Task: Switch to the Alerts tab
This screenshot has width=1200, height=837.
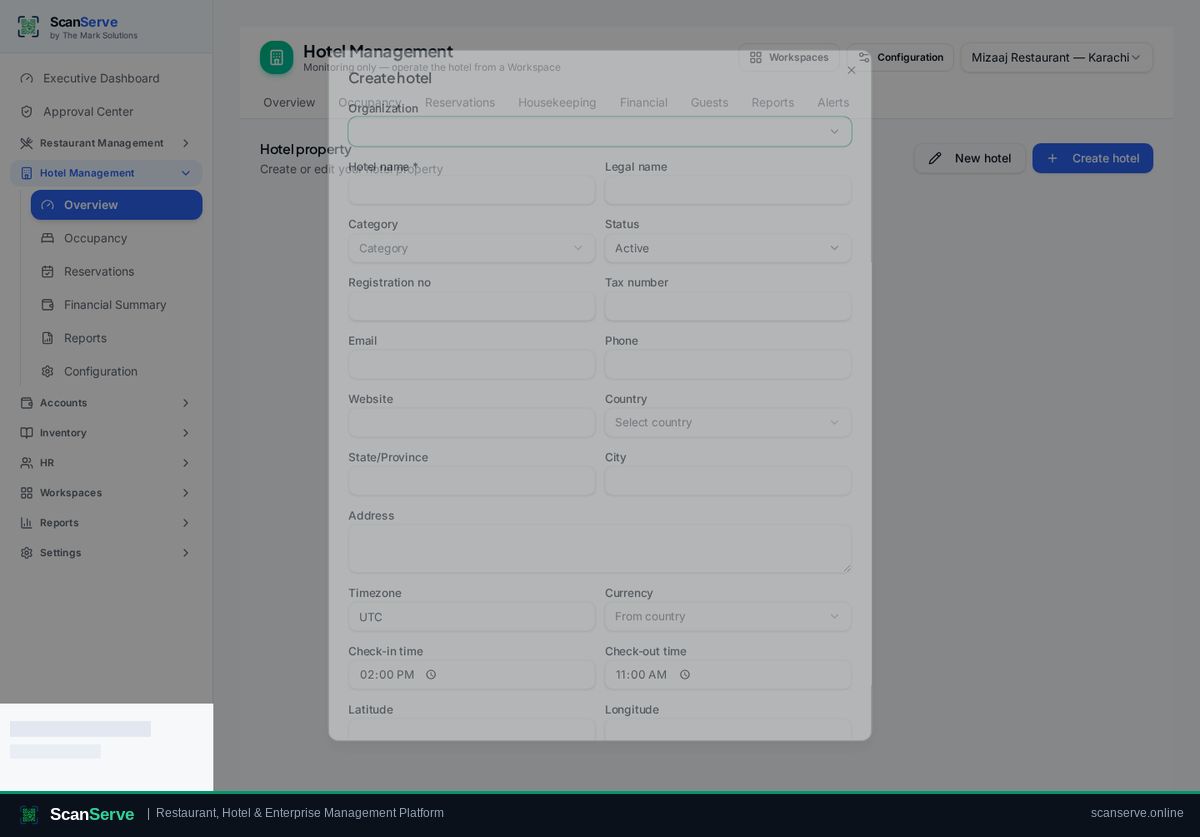Action: pos(833,102)
